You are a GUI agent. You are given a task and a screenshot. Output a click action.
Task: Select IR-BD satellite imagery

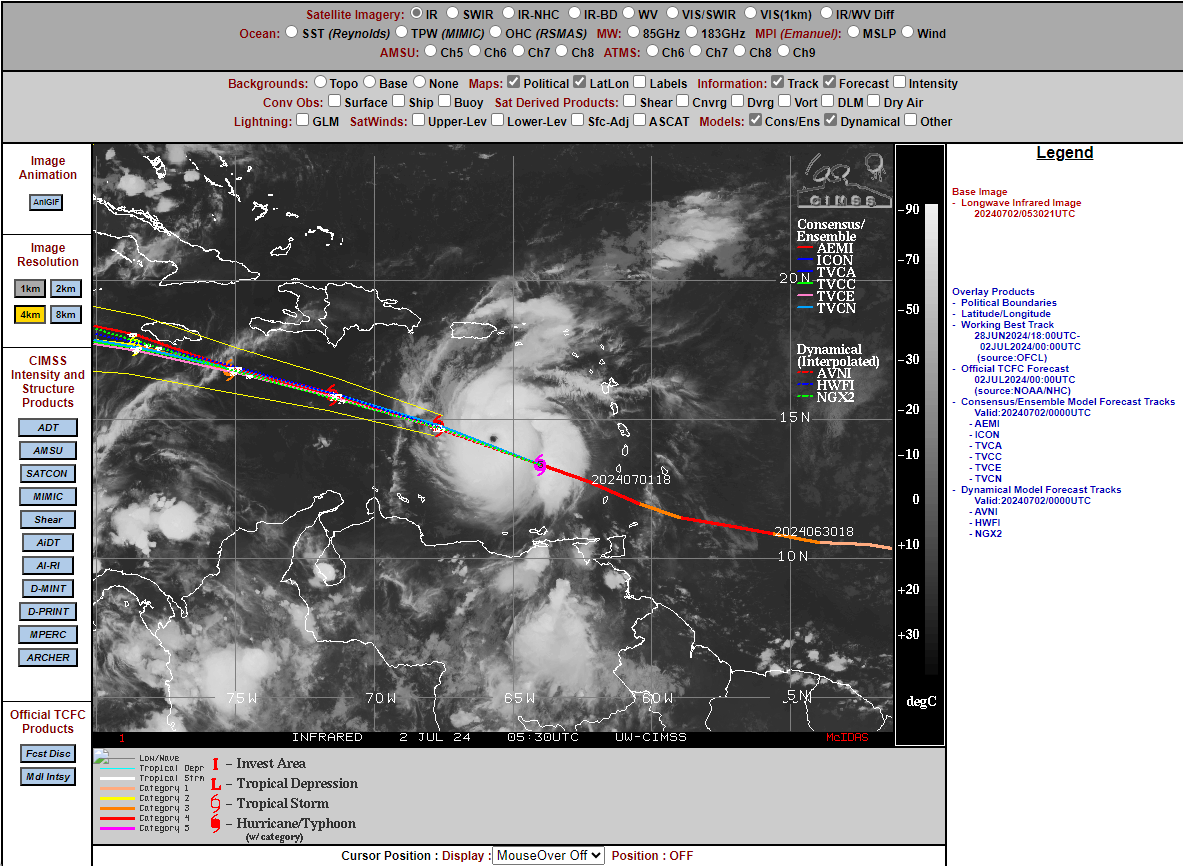(x=574, y=13)
